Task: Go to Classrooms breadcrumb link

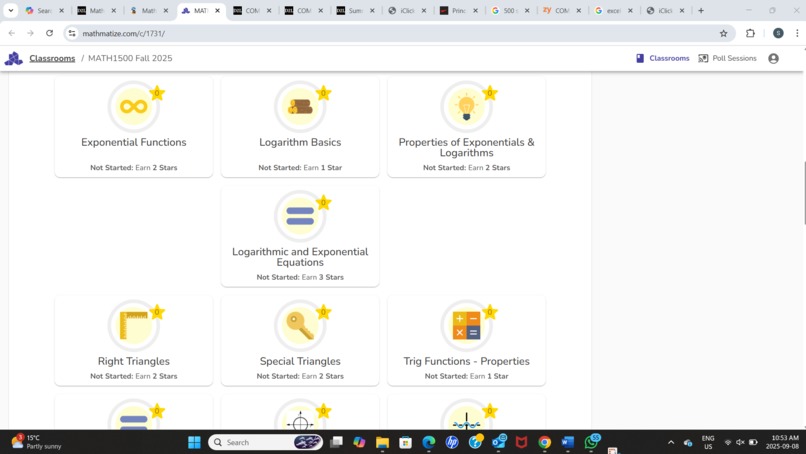Action: coord(52,59)
